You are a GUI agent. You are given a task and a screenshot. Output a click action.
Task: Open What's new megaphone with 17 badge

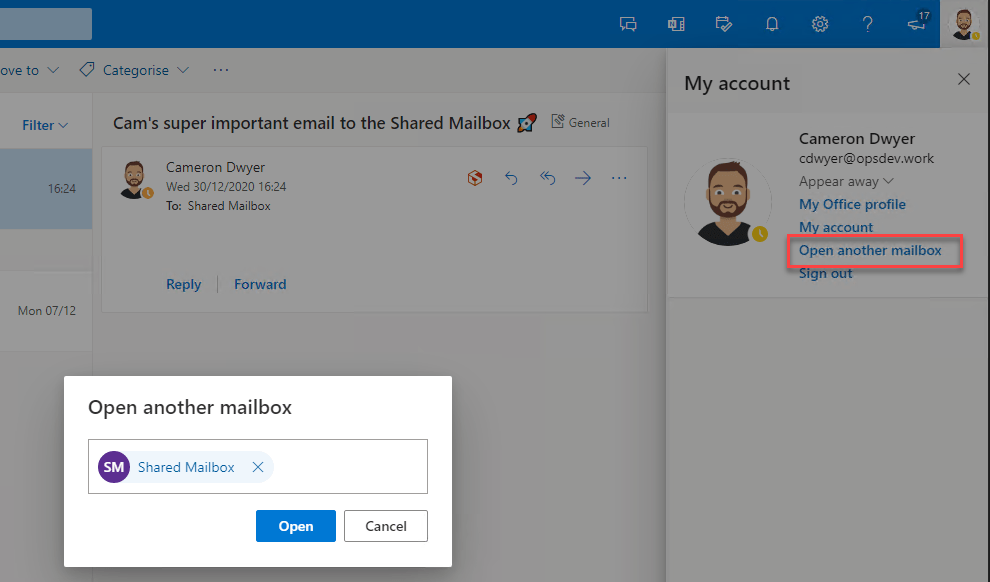click(917, 24)
